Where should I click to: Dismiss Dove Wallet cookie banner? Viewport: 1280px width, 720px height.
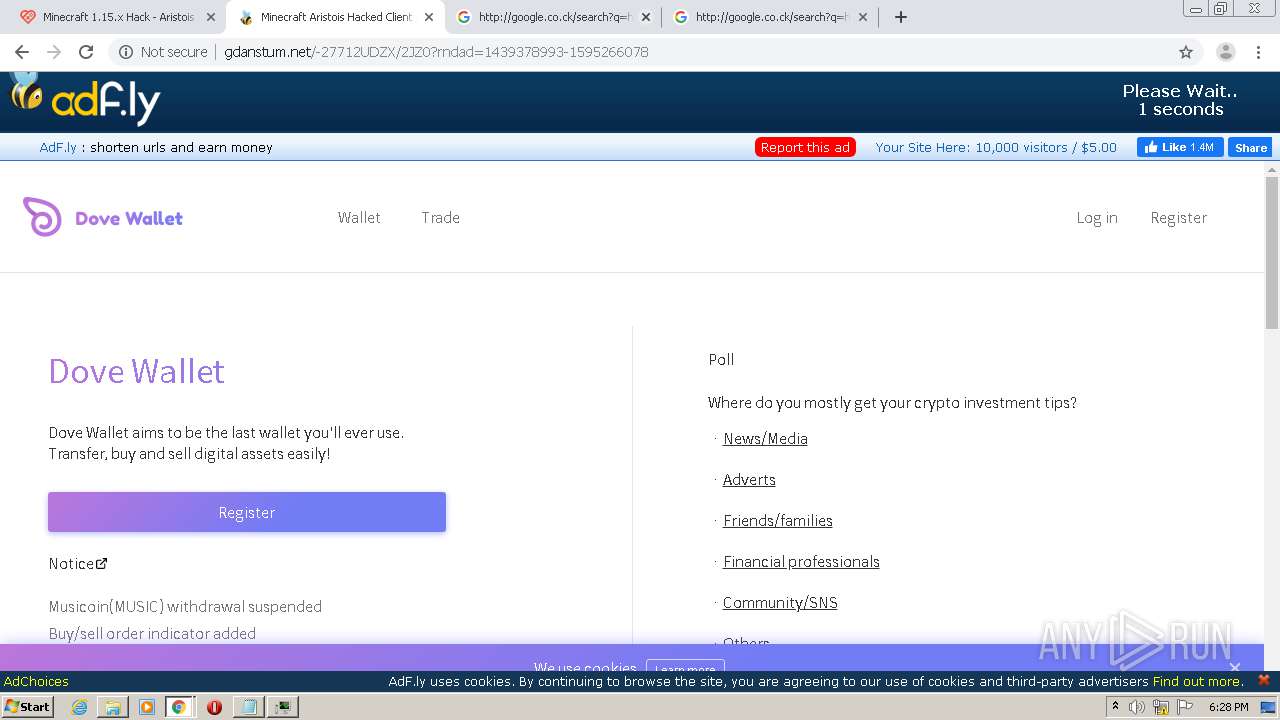pos(1235,667)
